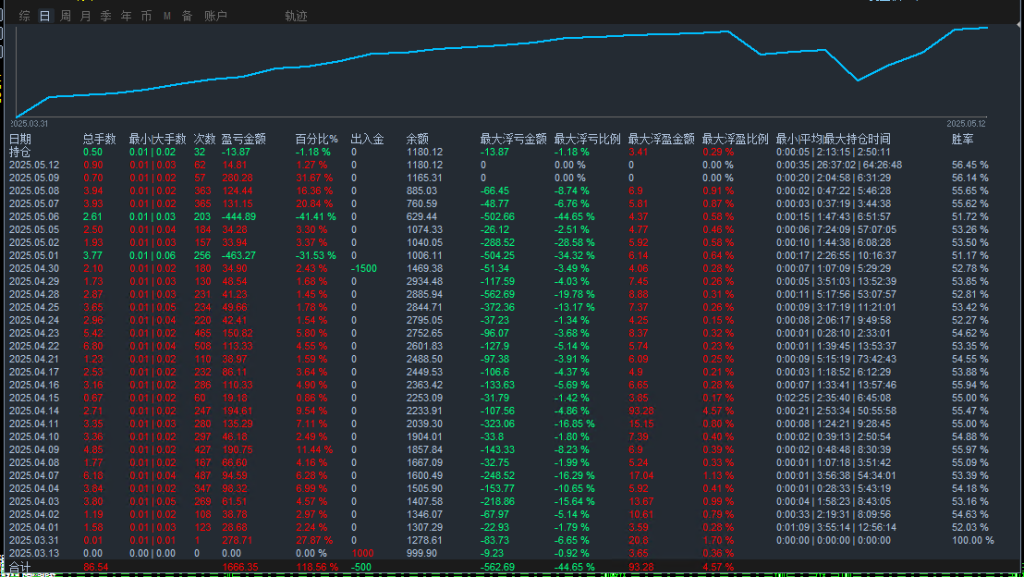Select the M view icon
Image resolution: width=1024 pixels, height=577 pixels.
(168, 14)
